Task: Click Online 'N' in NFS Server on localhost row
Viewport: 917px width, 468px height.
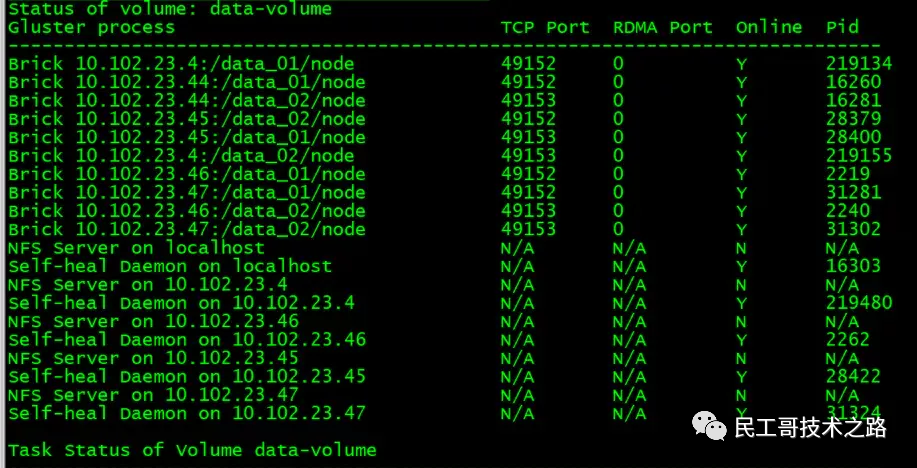Action: 741,249
